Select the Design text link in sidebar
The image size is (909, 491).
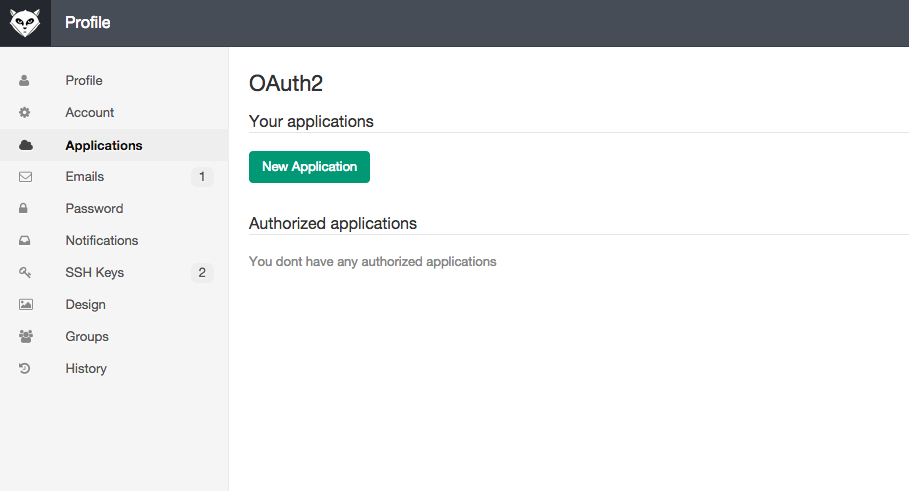coord(85,305)
